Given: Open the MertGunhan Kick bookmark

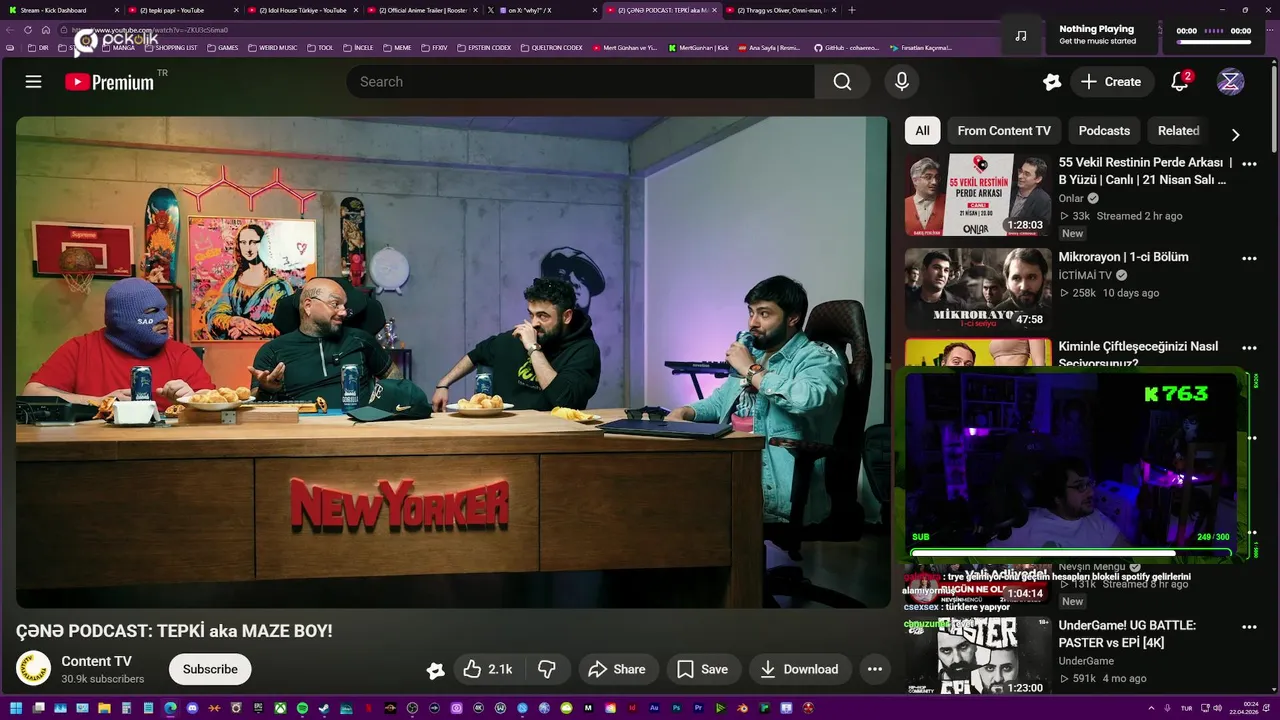Looking at the screenshot, I should tap(698, 48).
